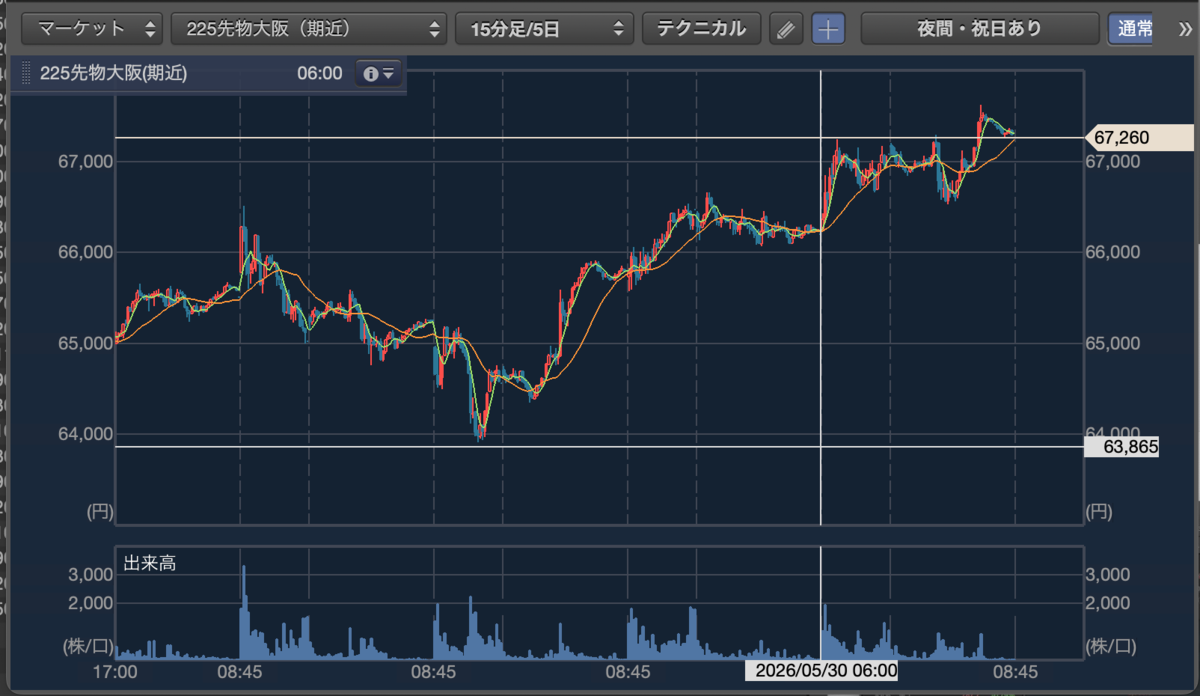Change the 15分足/5日 timeframe dropdown

(x=544, y=29)
